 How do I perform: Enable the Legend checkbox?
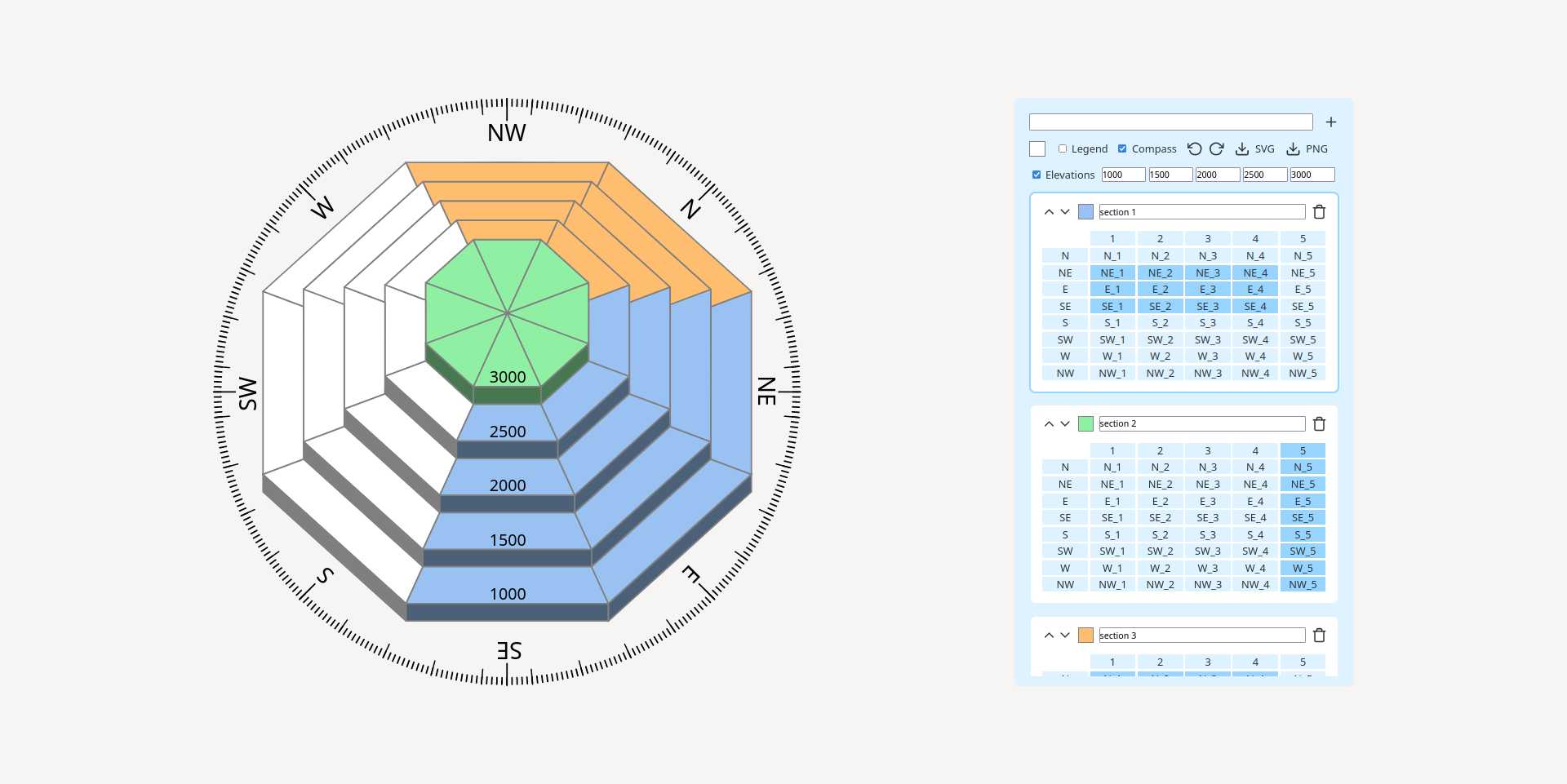[x=1063, y=148]
